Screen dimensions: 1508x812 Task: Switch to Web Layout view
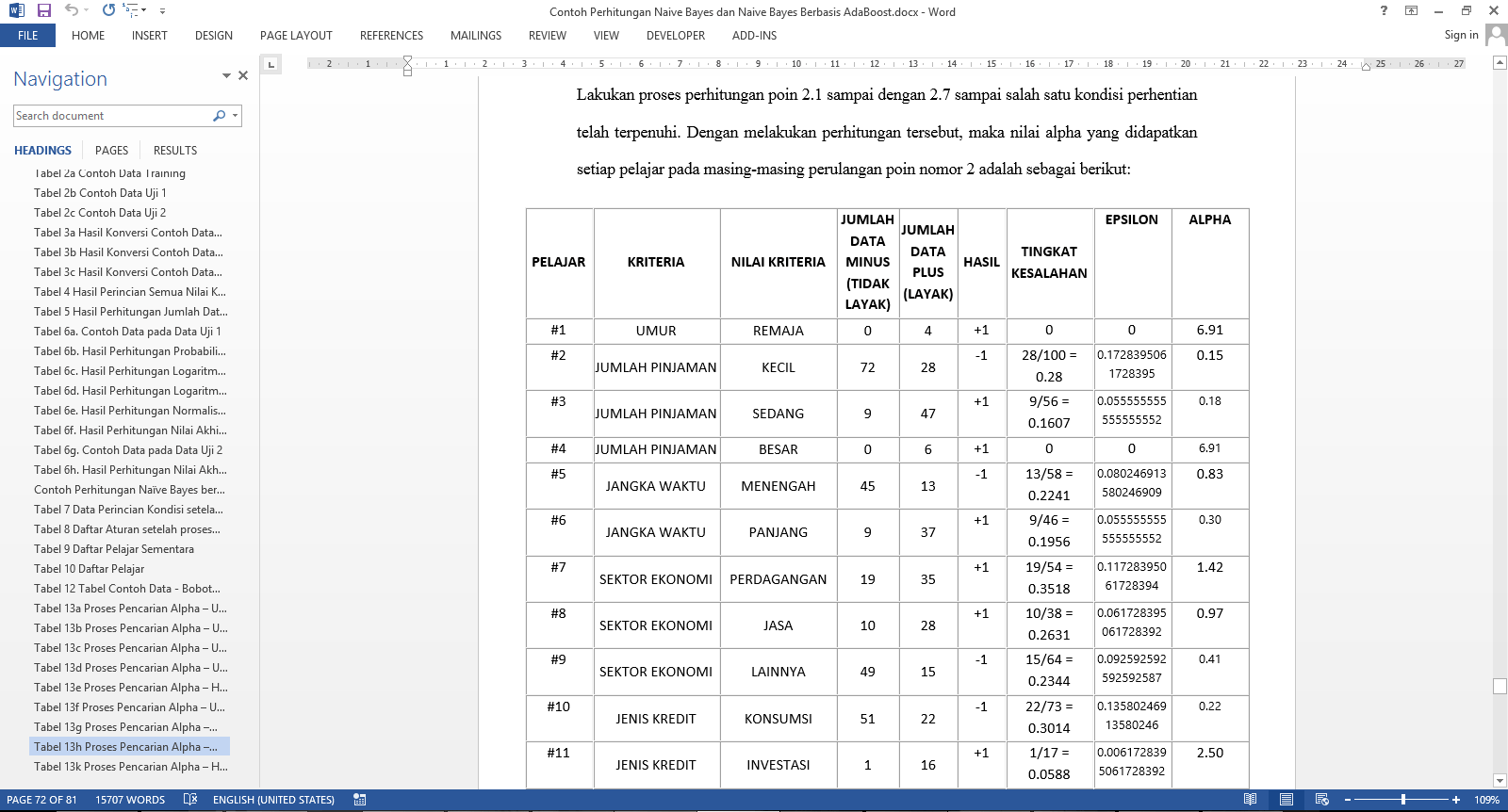pos(1321,800)
